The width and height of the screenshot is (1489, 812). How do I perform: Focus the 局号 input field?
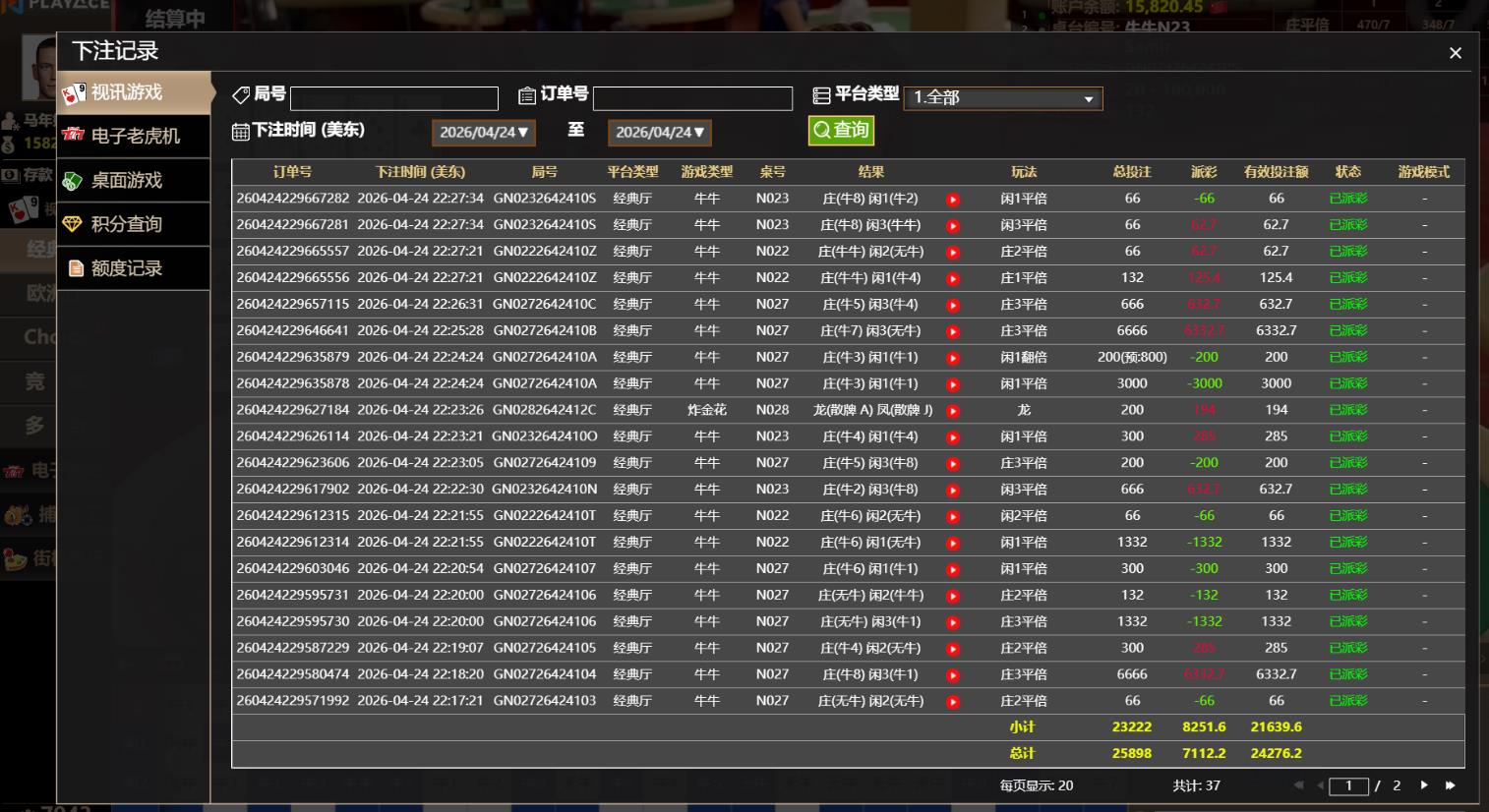pos(394,98)
